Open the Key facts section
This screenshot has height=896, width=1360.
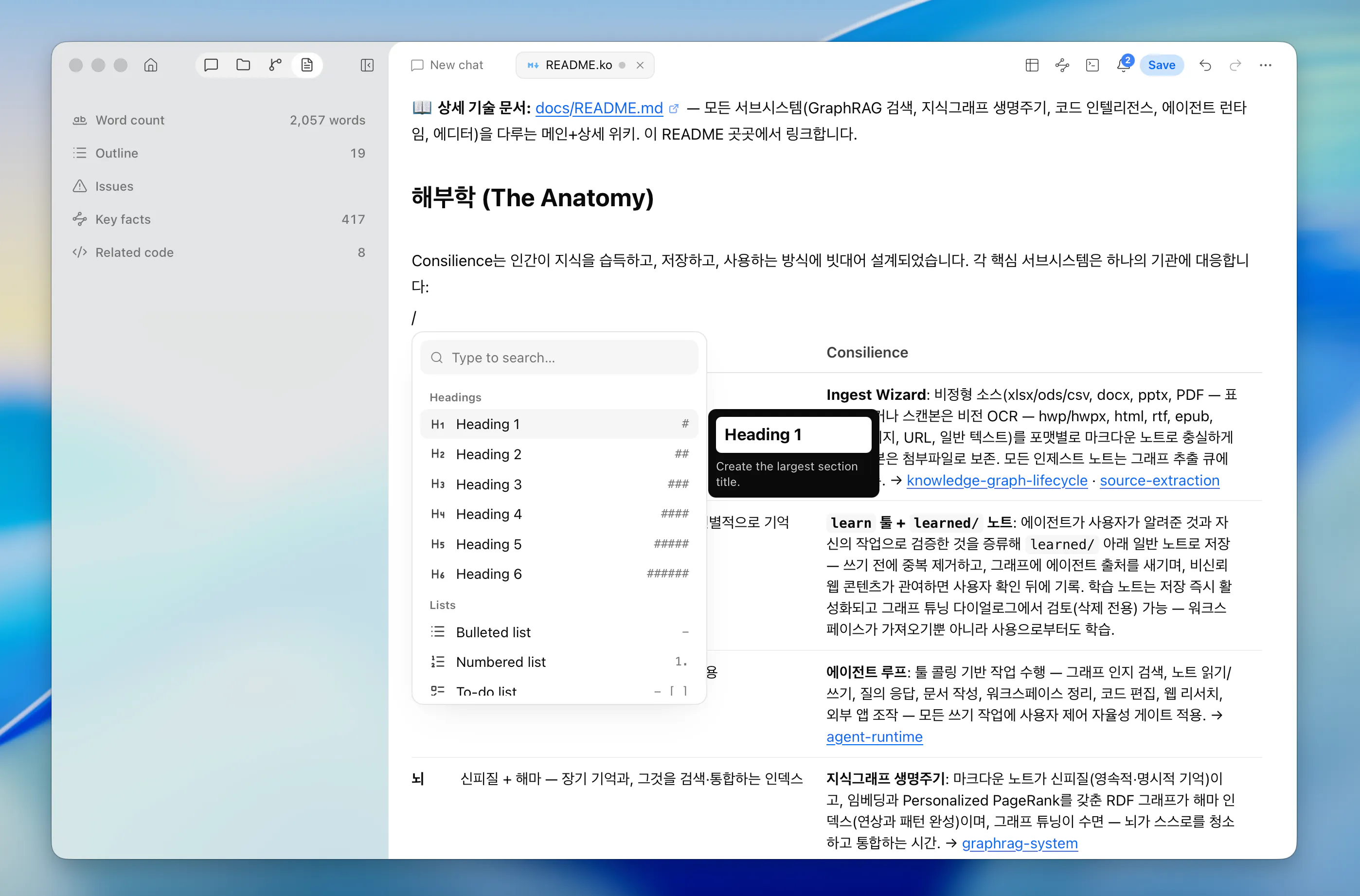point(219,219)
